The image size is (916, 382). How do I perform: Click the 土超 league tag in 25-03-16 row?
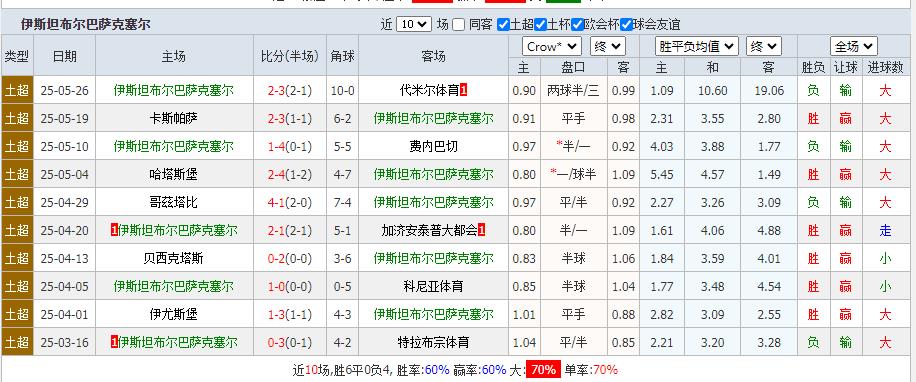(x=18, y=343)
